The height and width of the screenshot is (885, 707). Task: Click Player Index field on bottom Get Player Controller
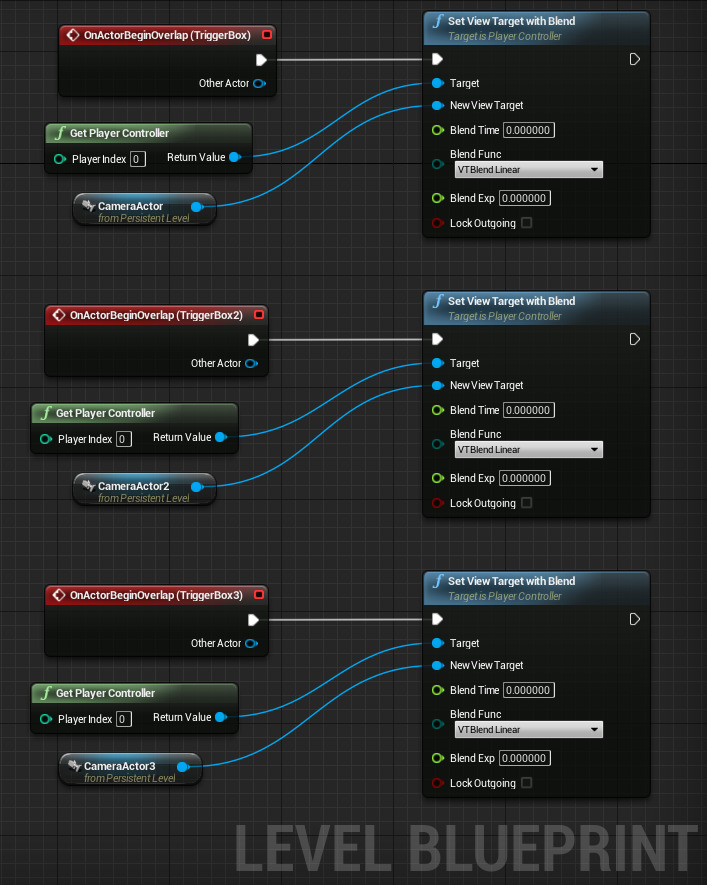coord(124,719)
